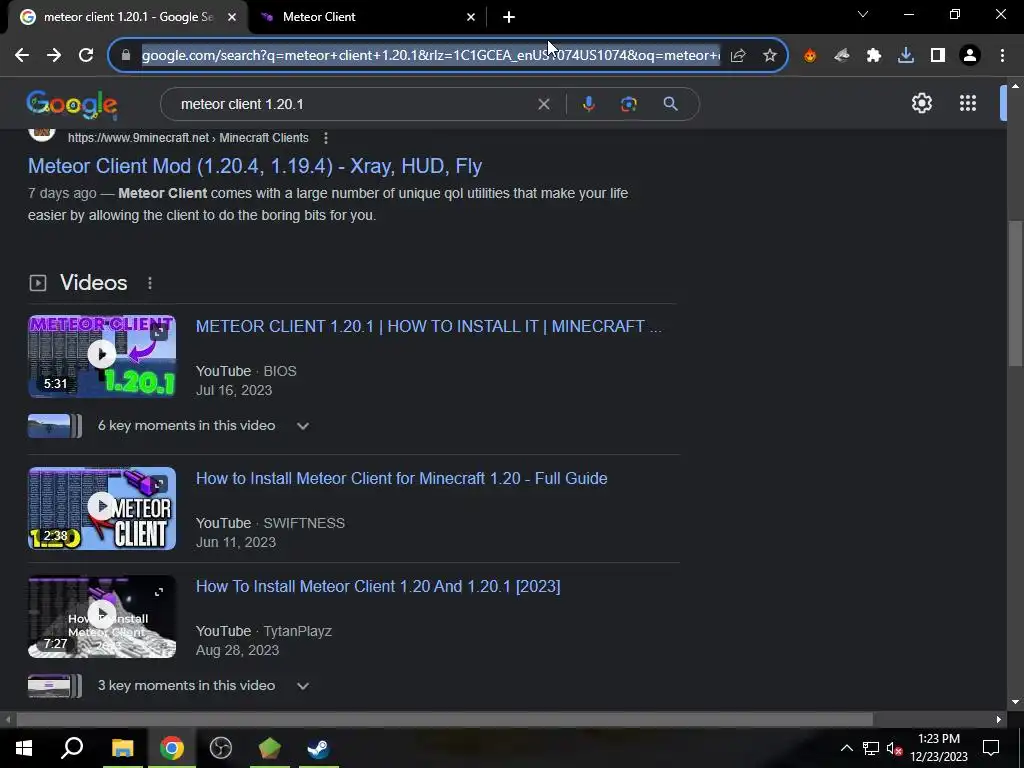Image resolution: width=1024 pixels, height=768 pixels.
Task: Submit search with the magnifier icon
Action: click(670, 104)
